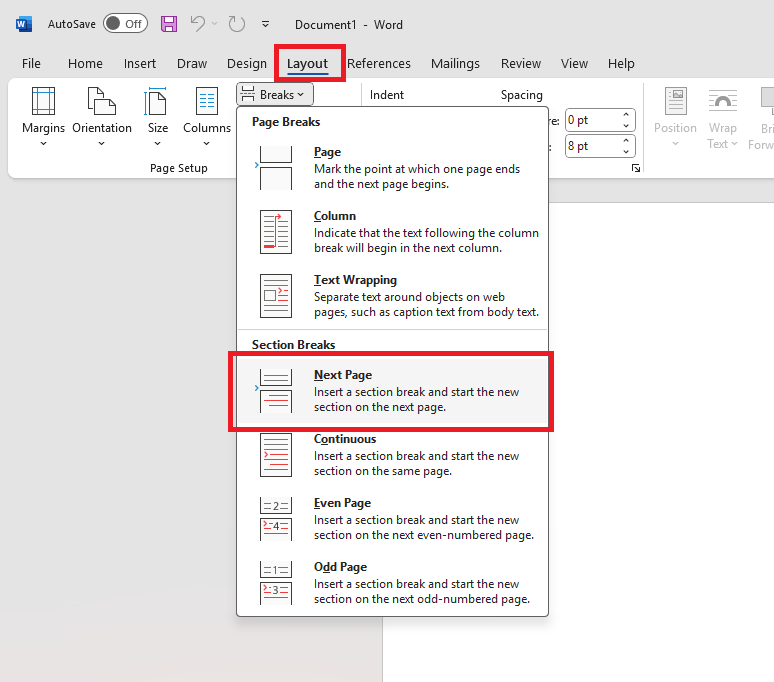The image size is (774, 682).
Task: Click the Save icon in title bar
Action: 169,23
